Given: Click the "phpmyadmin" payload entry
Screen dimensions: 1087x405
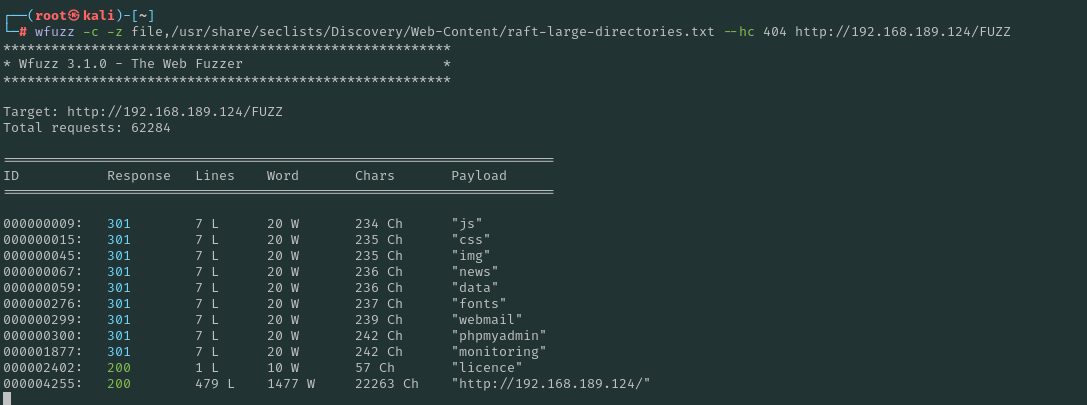Looking at the screenshot, I should 499,336.
